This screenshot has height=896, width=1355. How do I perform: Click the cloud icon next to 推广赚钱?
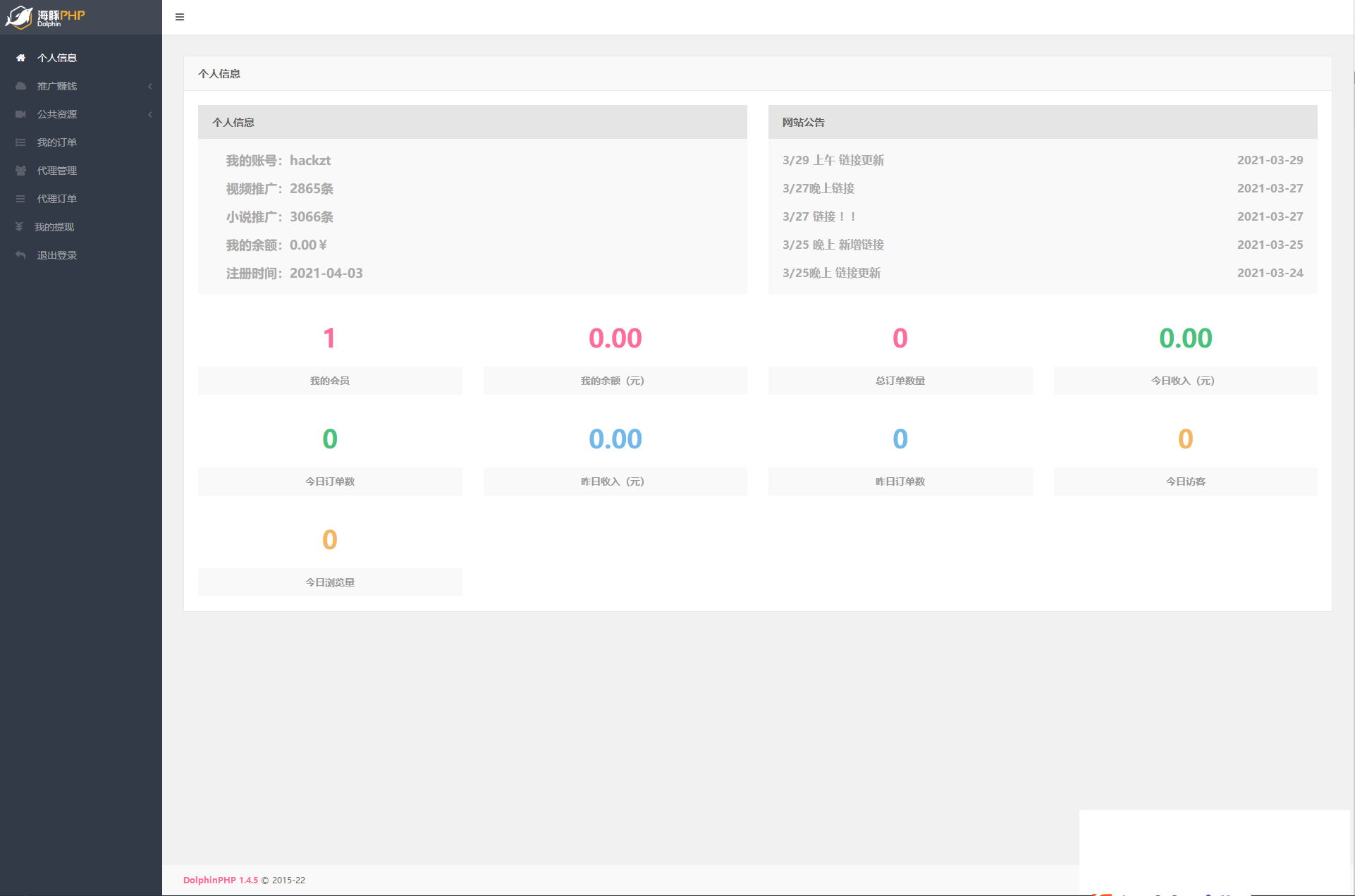tap(20, 86)
